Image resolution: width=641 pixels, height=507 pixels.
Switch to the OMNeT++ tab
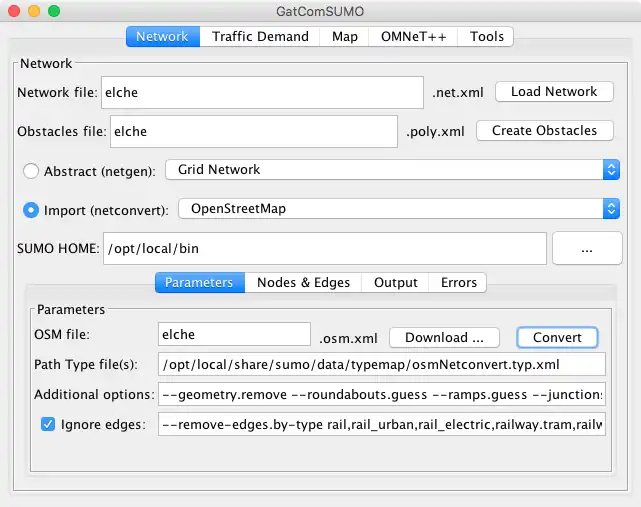(413, 37)
